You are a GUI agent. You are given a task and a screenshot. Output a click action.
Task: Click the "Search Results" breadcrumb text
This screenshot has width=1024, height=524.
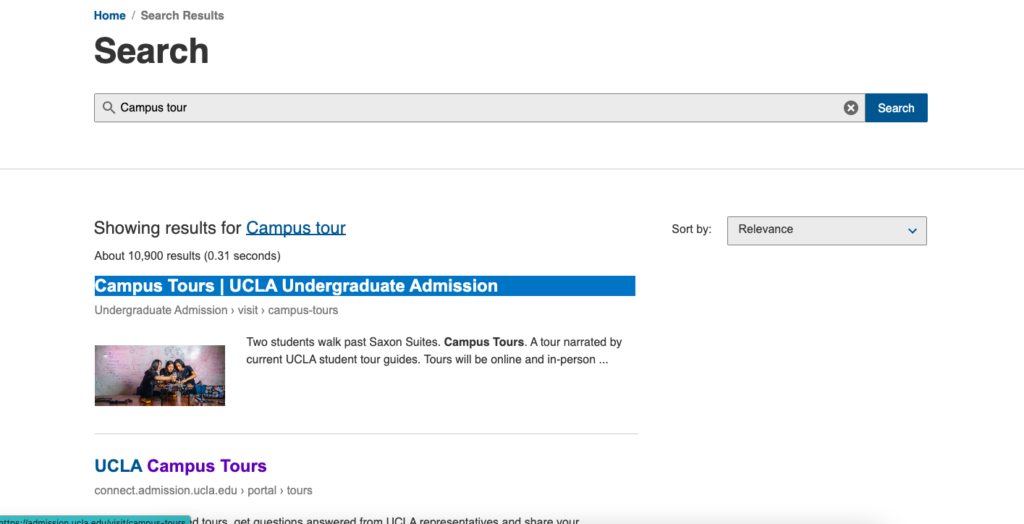click(182, 16)
